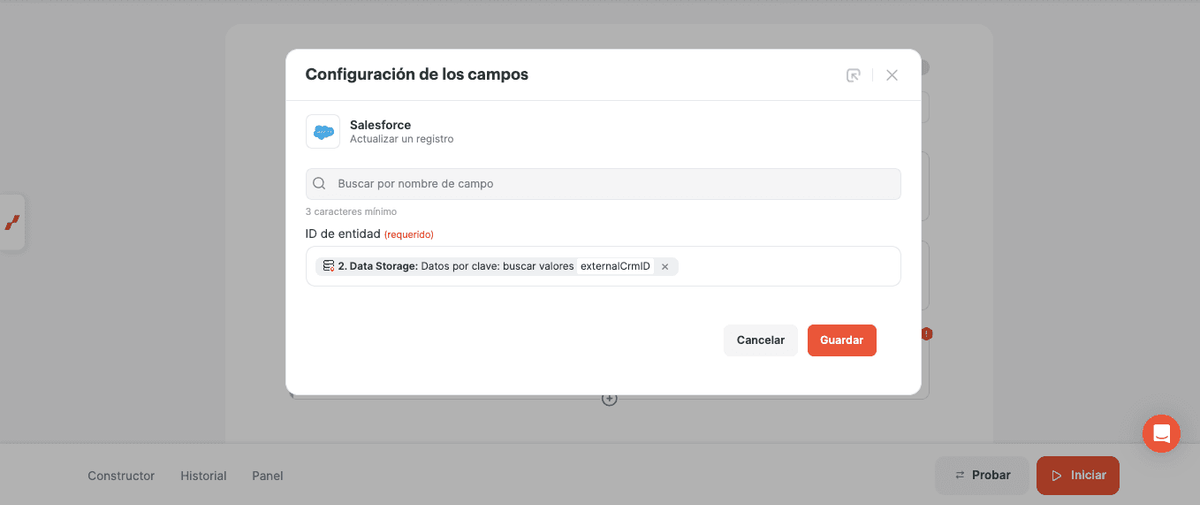The image size is (1200, 505).
Task: Click the Configuración de los campos title
Action: point(417,74)
